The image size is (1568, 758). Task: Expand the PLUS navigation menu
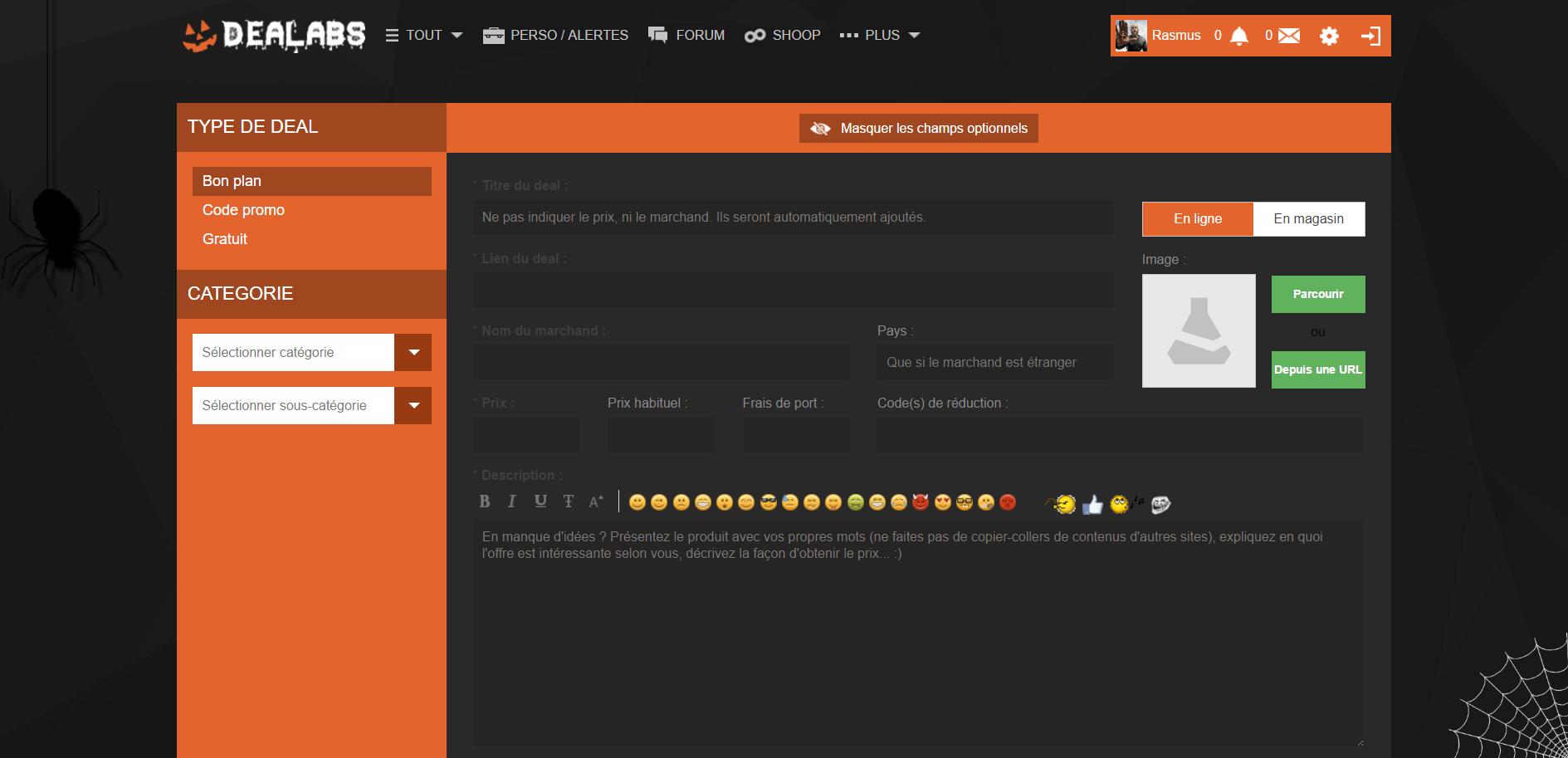pos(880,36)
